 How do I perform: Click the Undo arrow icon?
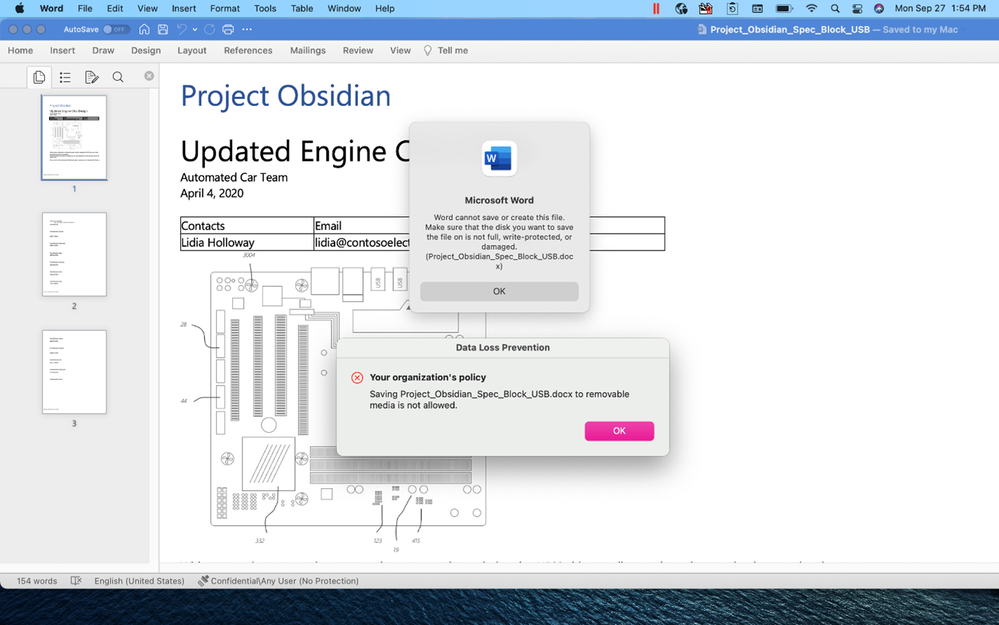click(182, 29)
